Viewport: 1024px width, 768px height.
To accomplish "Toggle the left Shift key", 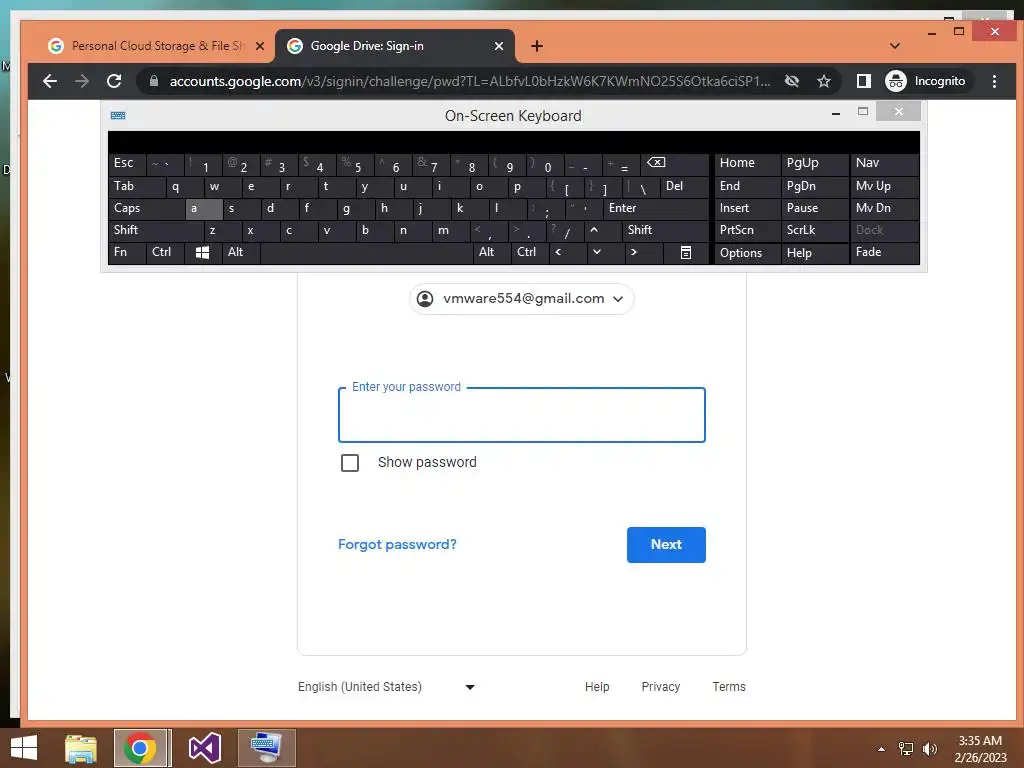I will click(x=156, y=230).
